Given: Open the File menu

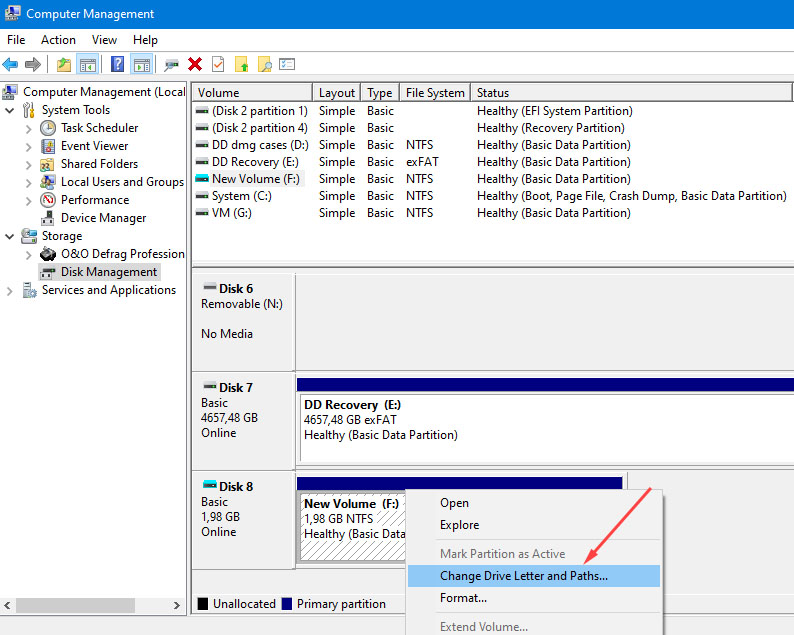Looking at the screenshot, I should (16, 39).
